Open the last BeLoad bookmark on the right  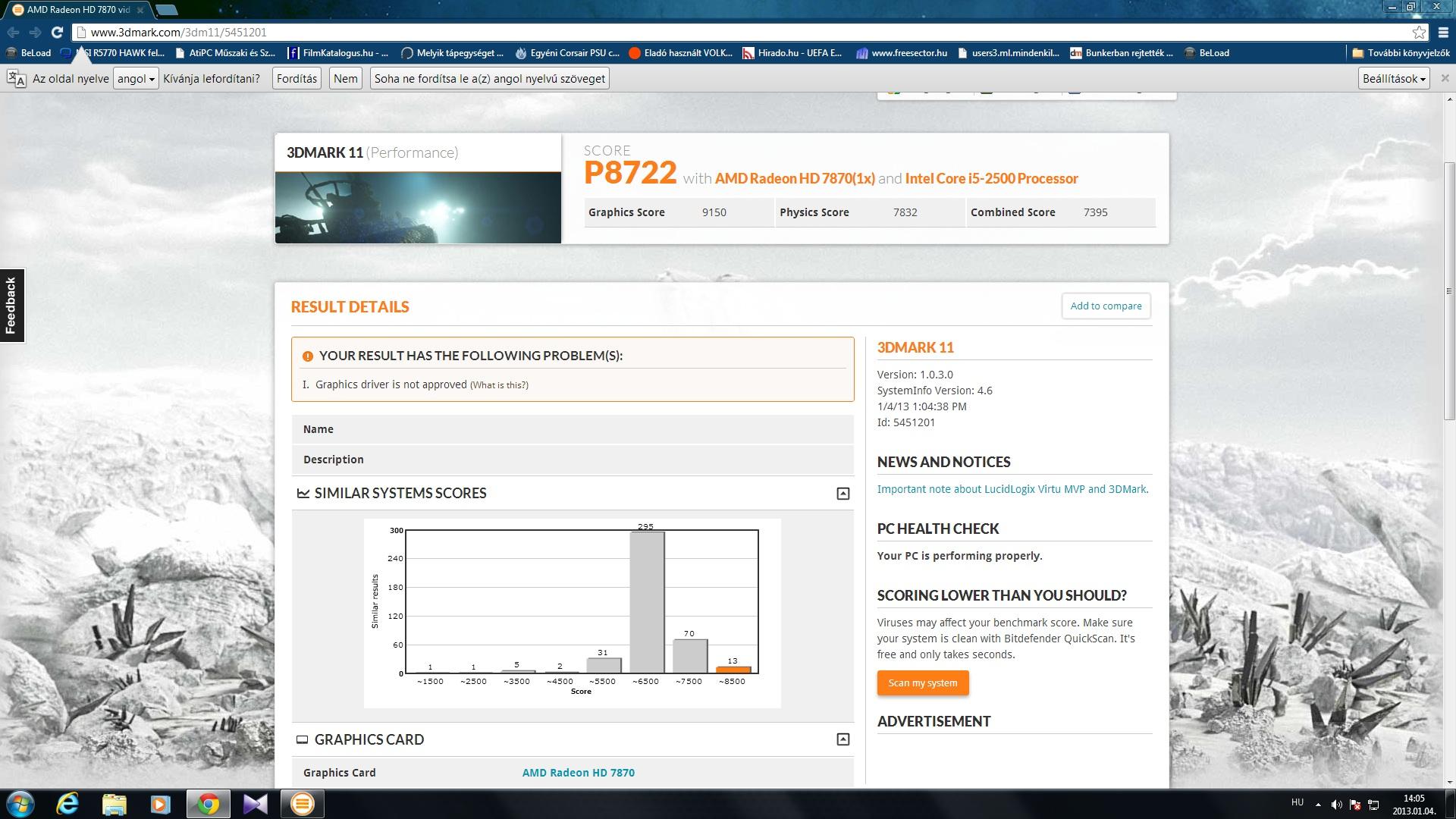pyautogui.click(x=1207, y=53)
